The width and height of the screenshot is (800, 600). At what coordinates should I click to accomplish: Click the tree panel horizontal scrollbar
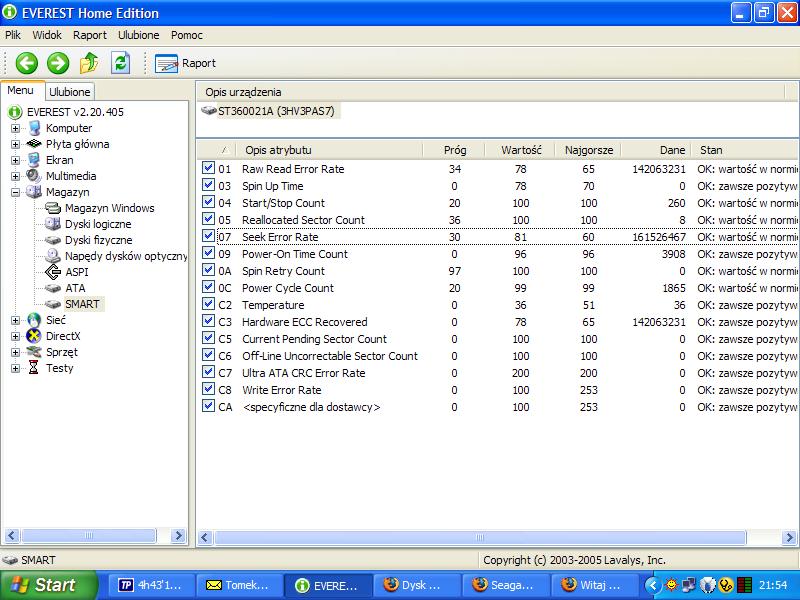pos(89,535)
